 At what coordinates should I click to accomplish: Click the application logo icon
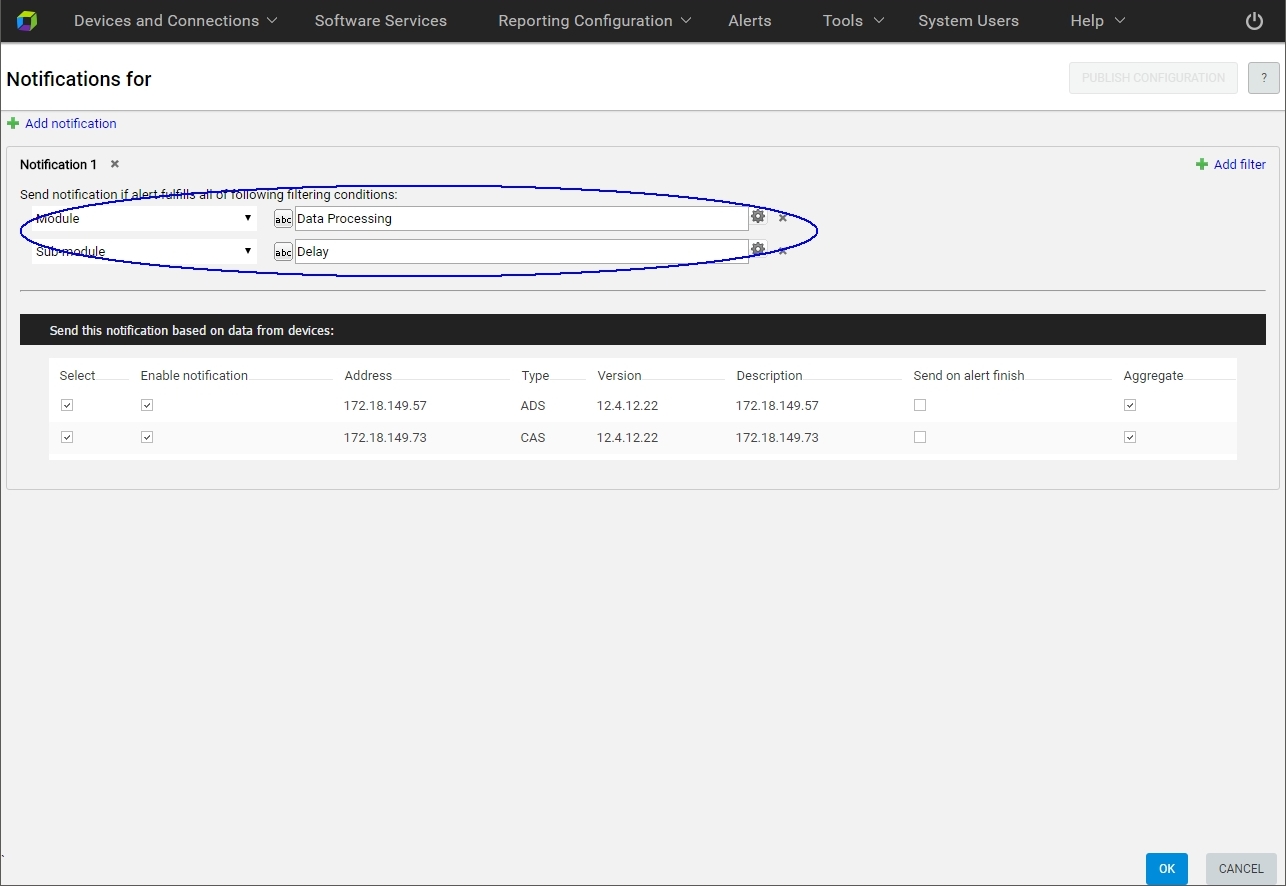pos(27,21)
